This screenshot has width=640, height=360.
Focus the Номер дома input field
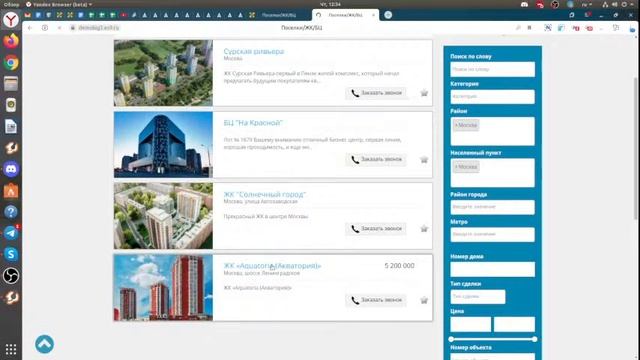pos(492,269)
